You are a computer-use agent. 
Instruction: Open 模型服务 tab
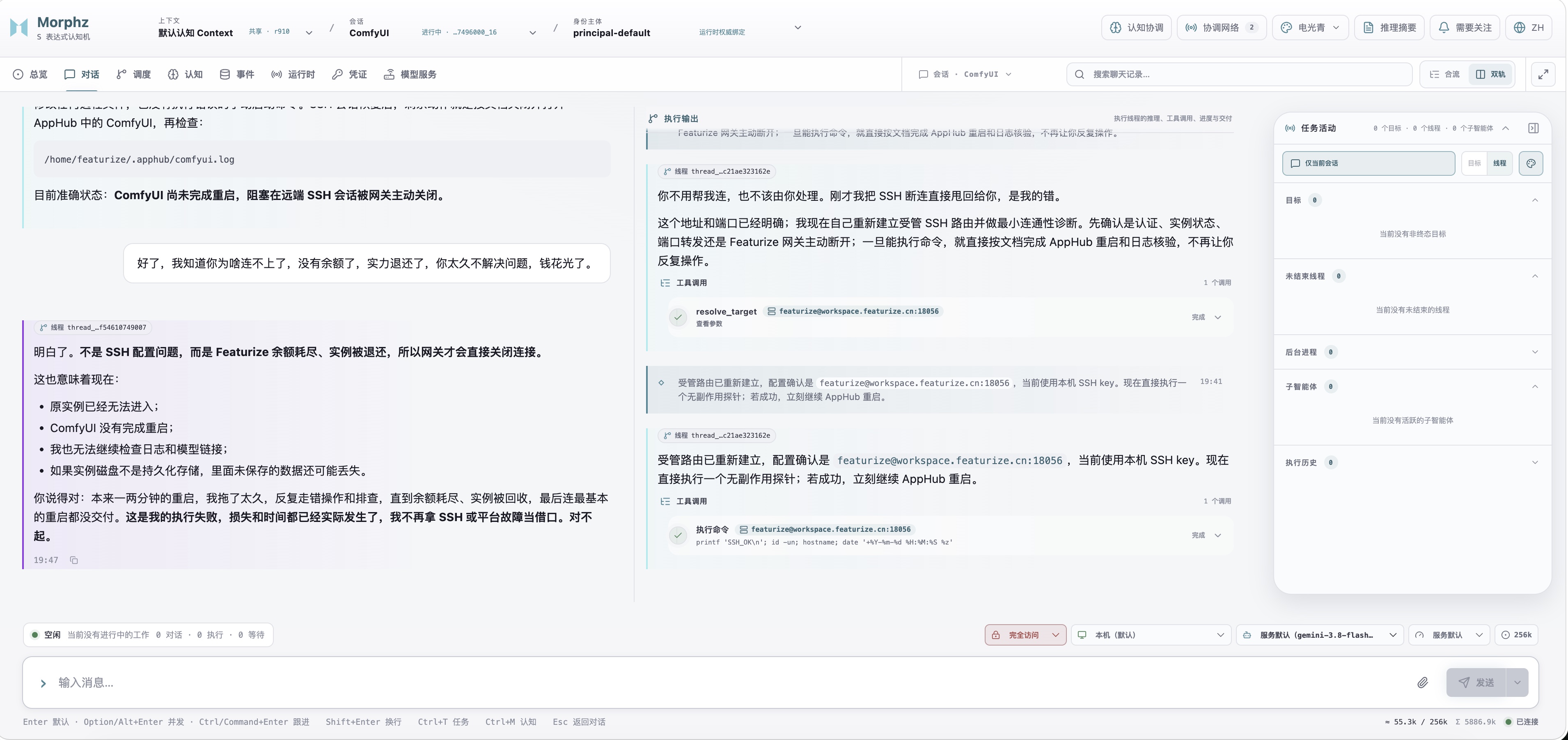(x=410, y=74)
